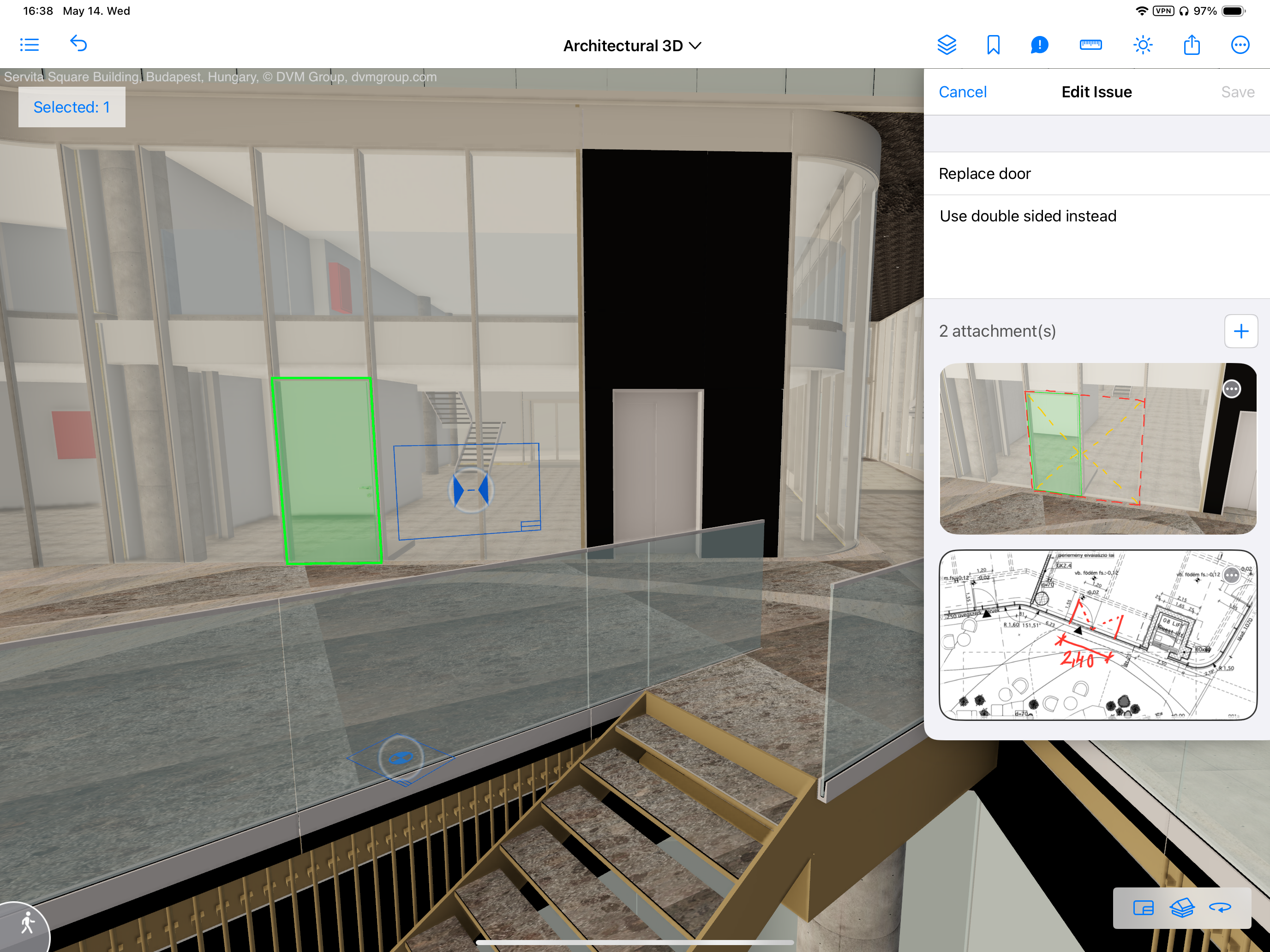Open the sun display settings icon

(x=1143, y=45)
